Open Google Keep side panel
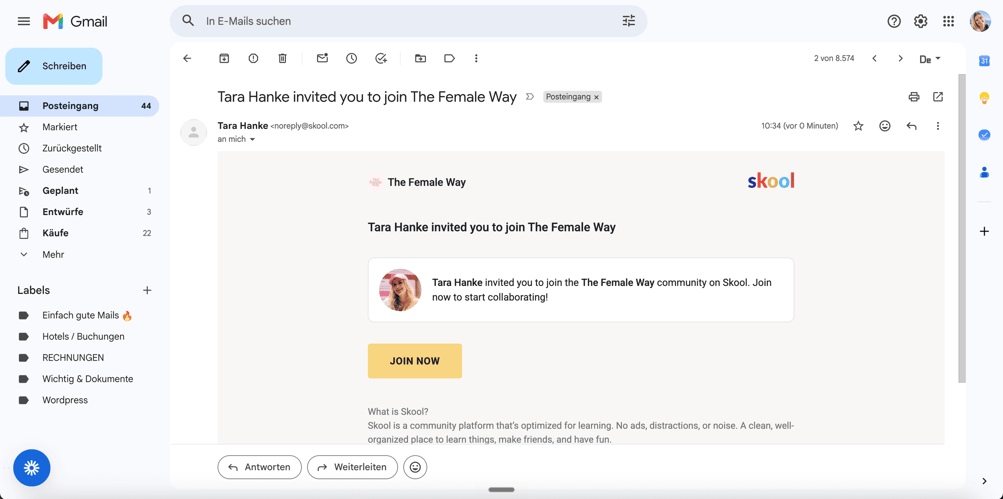The width and height of the screenshot is (1003, 499). [x=984, y=98]
